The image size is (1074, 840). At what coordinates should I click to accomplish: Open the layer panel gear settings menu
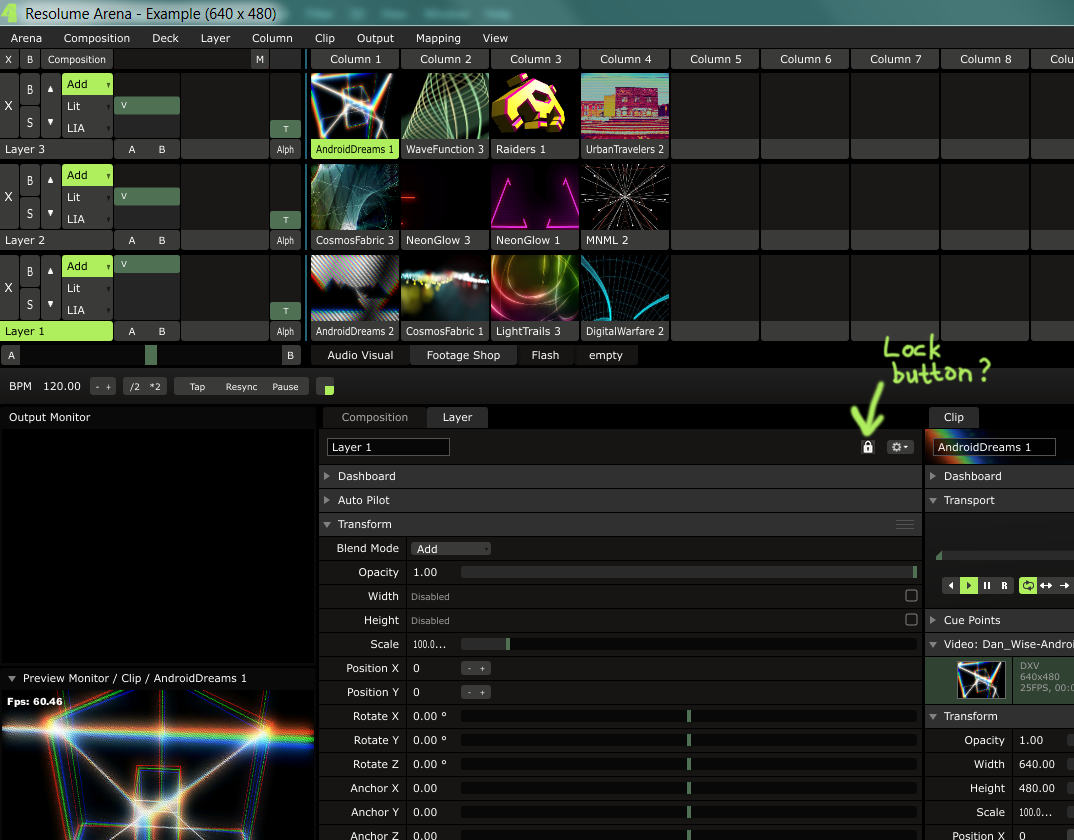(900, 447)
